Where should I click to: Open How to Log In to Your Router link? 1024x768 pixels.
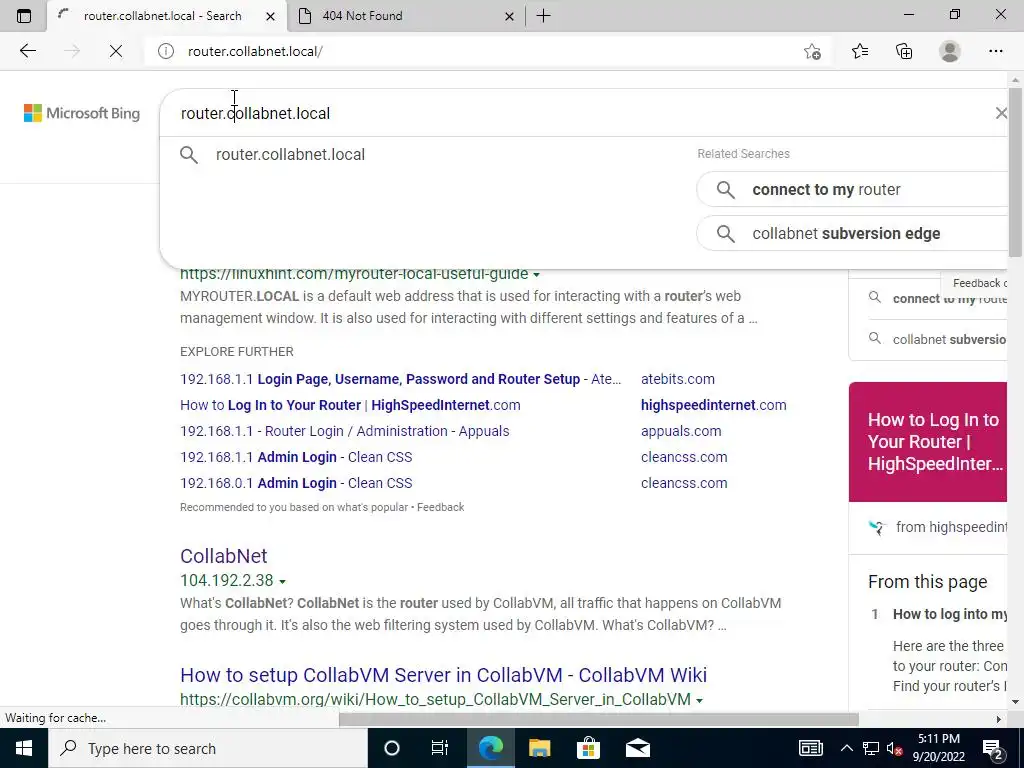tap(350, 405)
